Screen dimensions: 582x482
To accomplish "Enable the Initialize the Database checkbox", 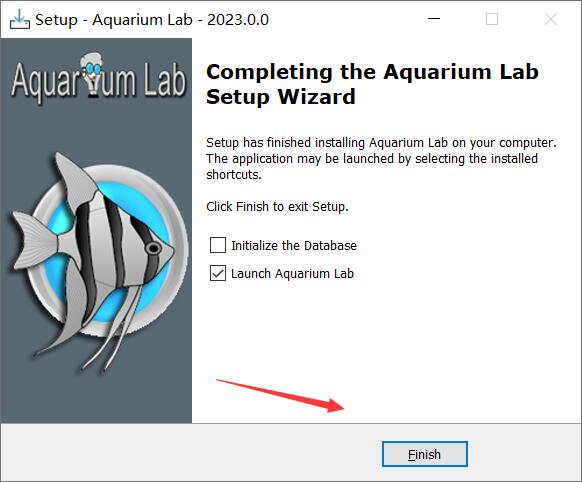I will (x=218, y=245).
